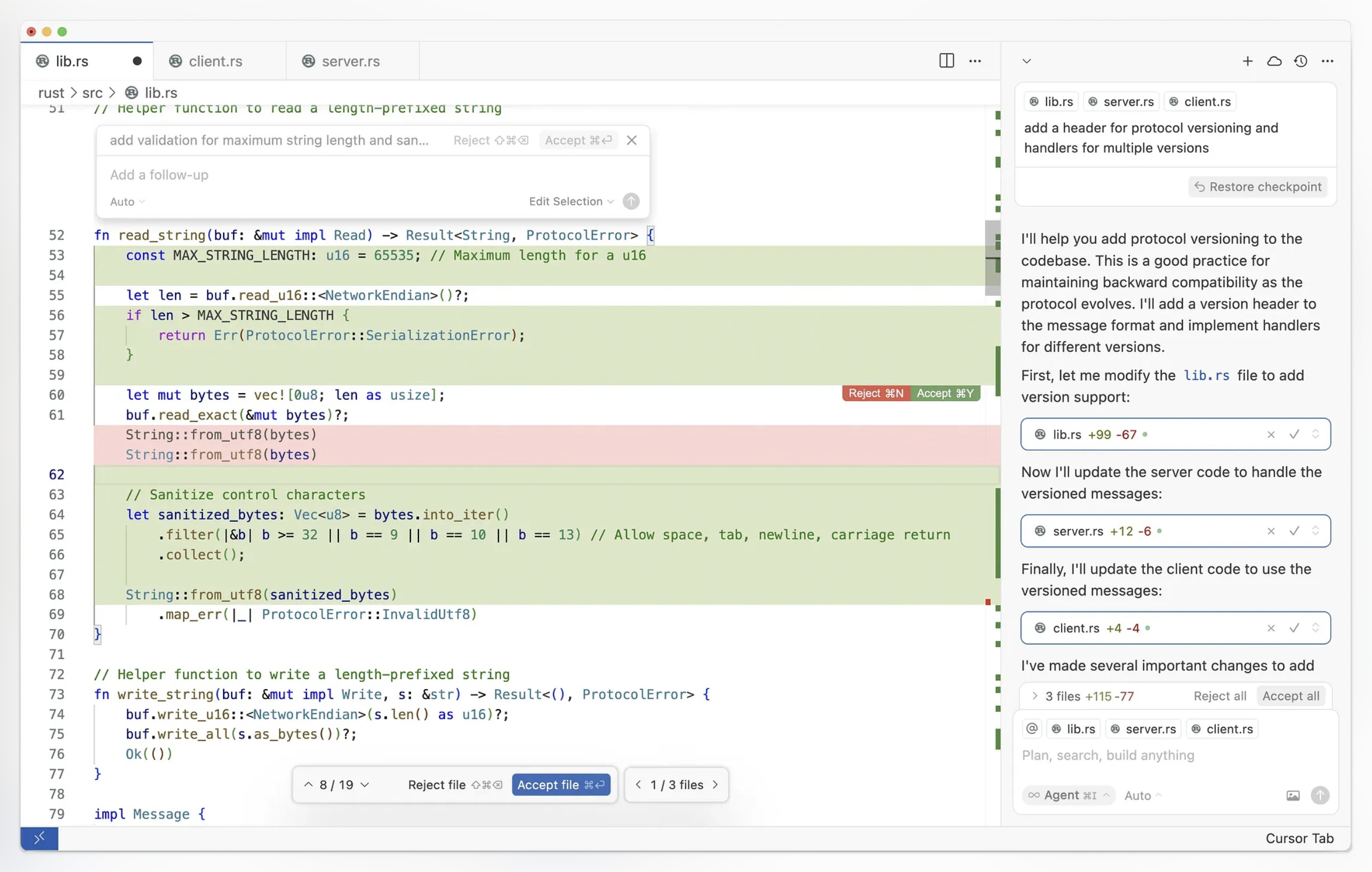Click Restore checkpoint

[1257, 187]
